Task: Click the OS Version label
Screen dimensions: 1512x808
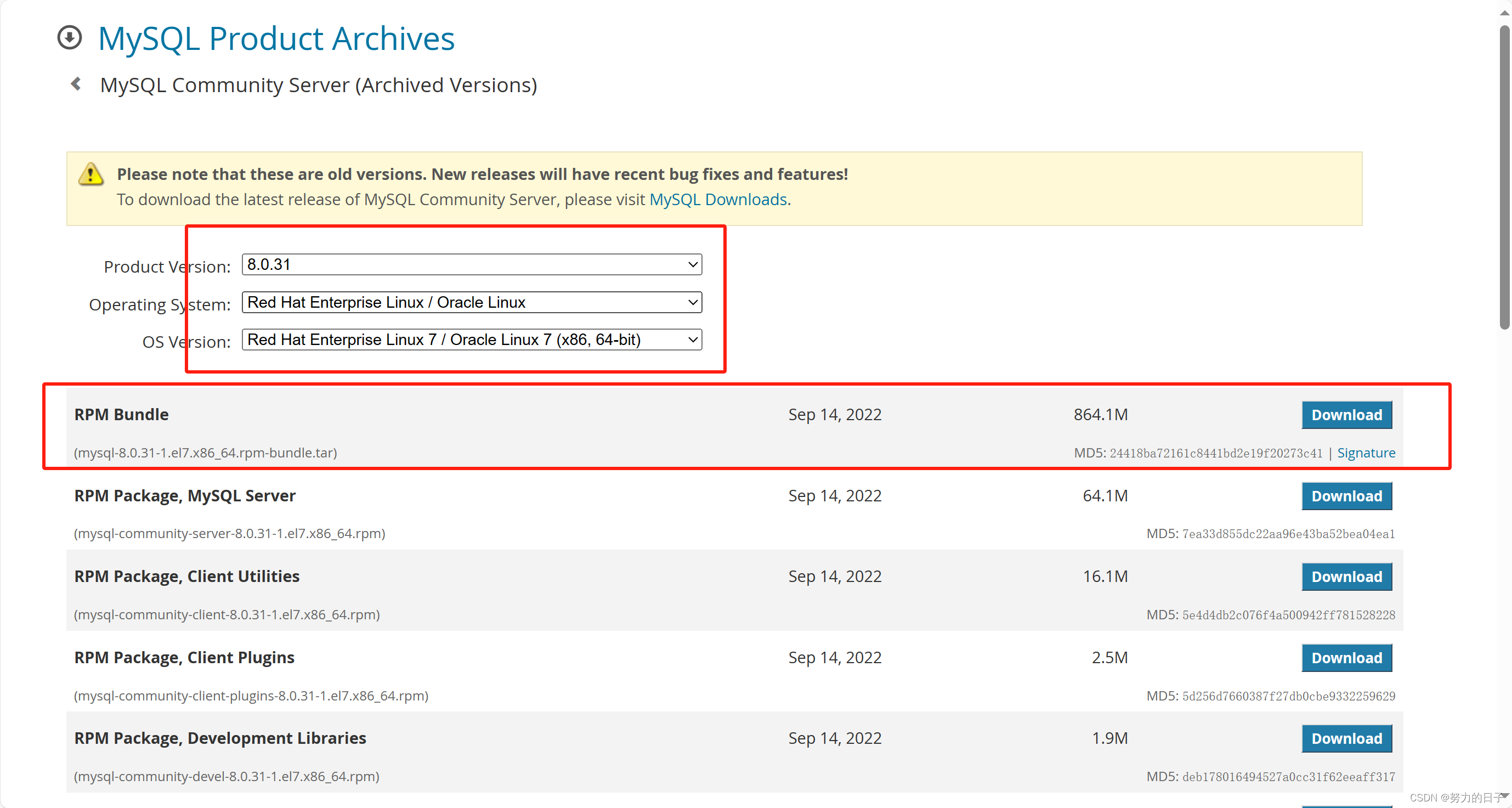Action: [x=186, y=342]
